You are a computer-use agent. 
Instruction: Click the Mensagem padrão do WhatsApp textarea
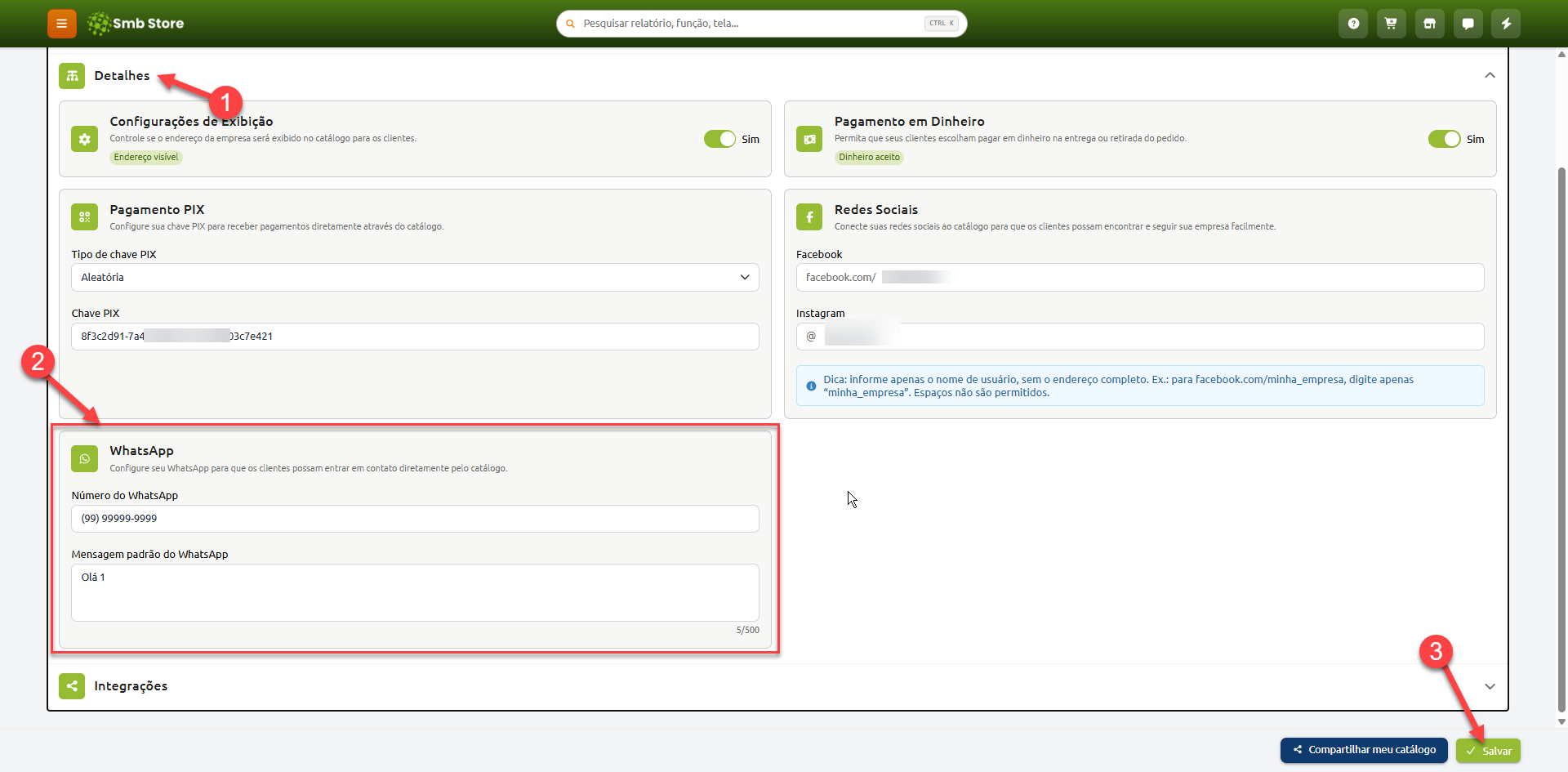click(415, 592)
